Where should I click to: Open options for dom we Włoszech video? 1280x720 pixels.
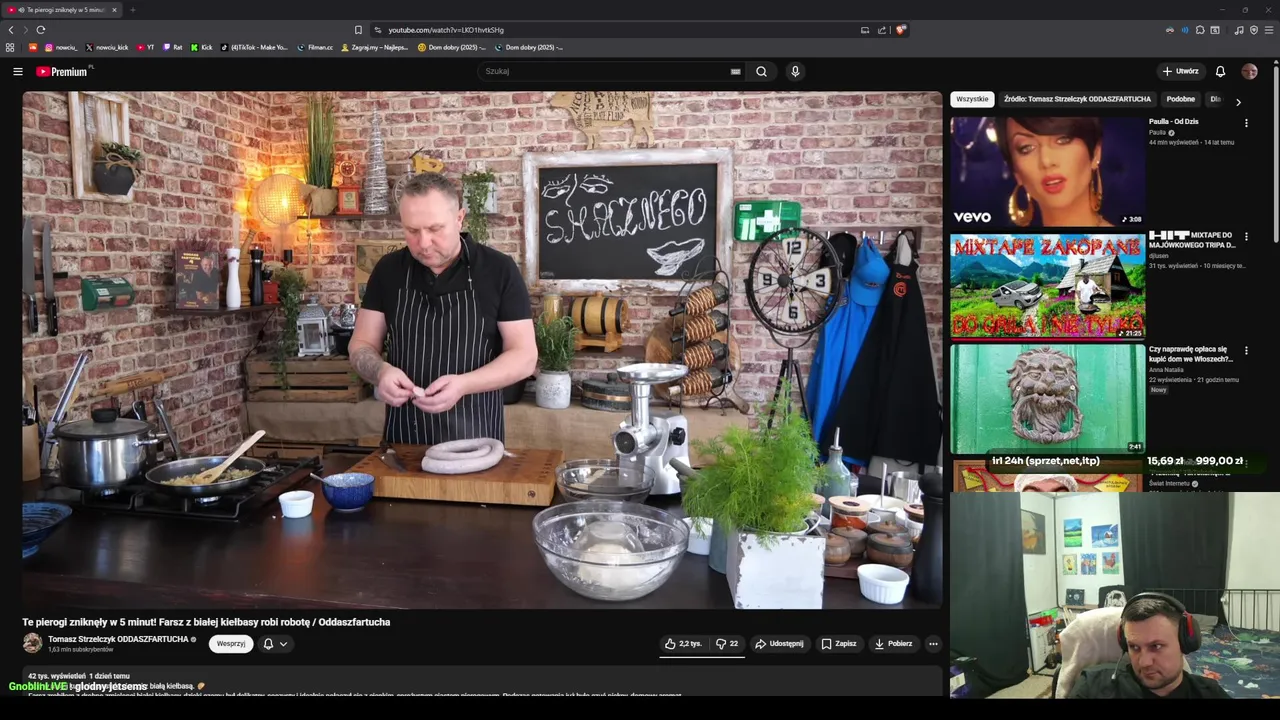(x=1246, y=351)
